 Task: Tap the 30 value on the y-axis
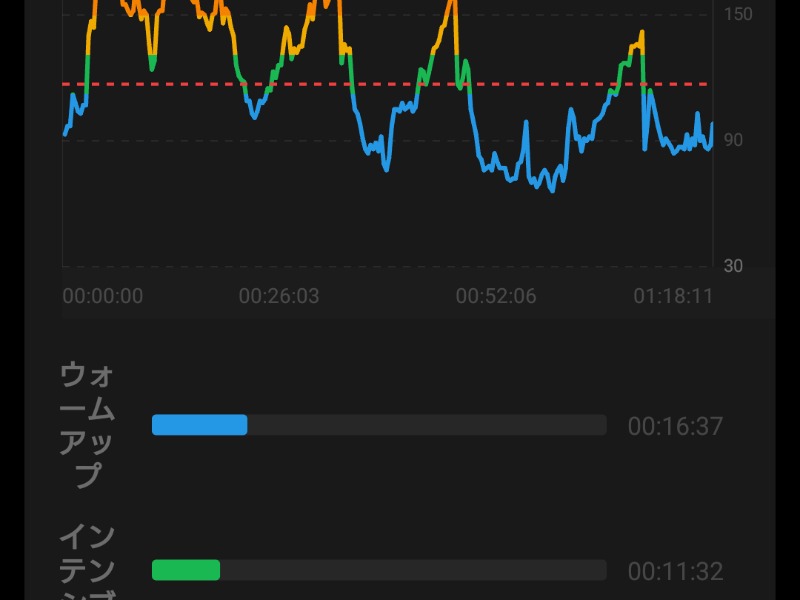733,266
